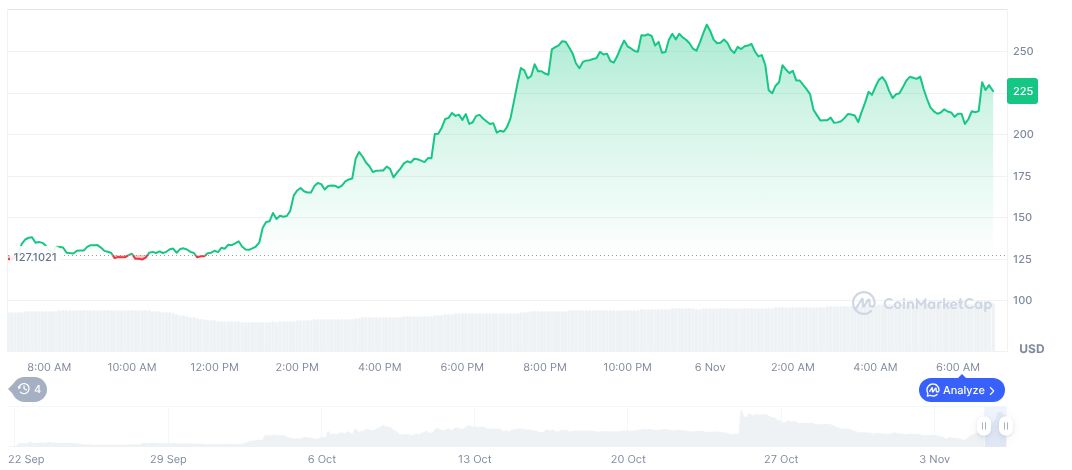This screenshot has height=470, width=1072.
Task: Click the USD currency label
Action: (x=1031, y=349)
